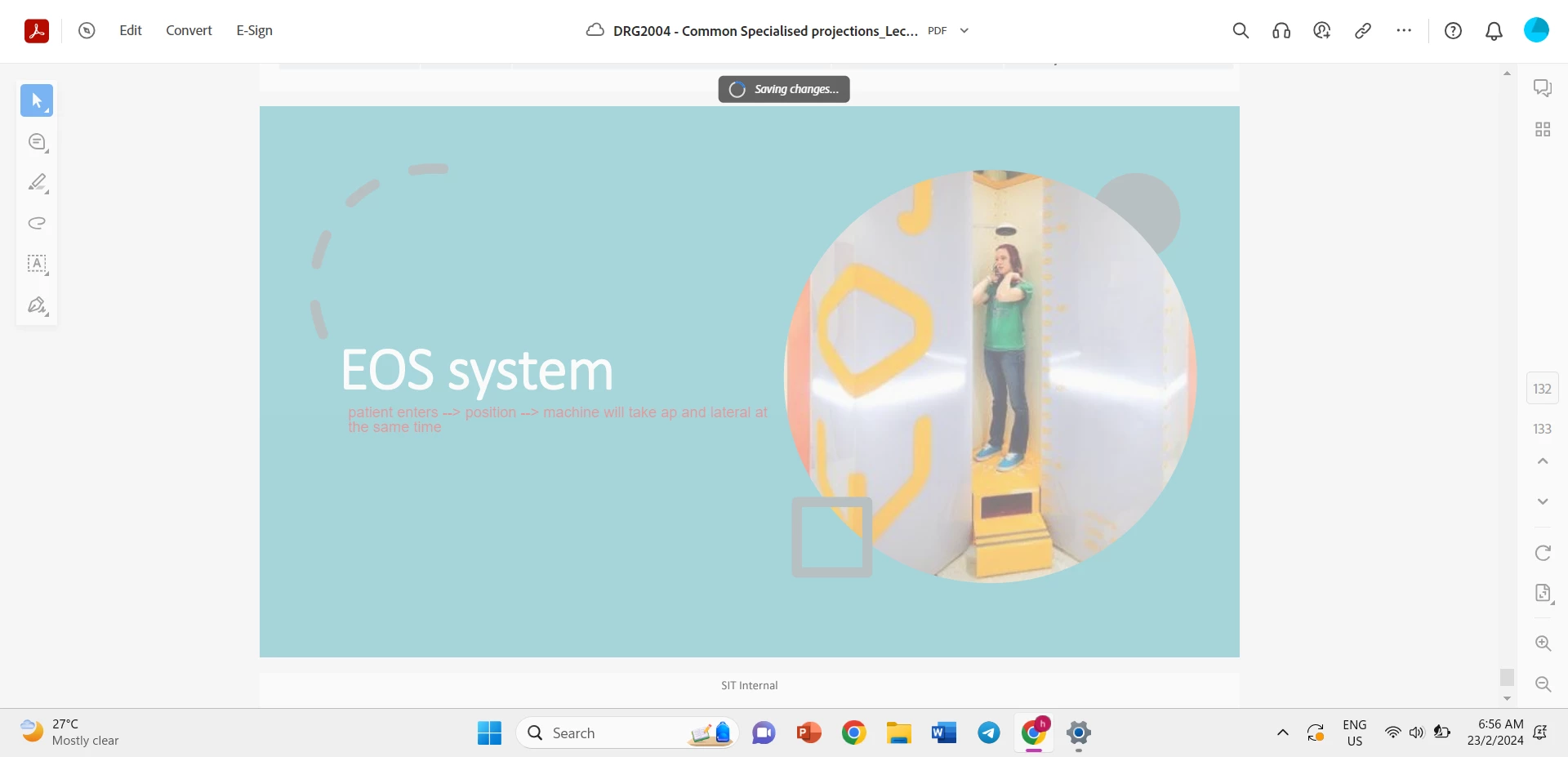Open the volume speaker tray icon

coord(1416,733)
